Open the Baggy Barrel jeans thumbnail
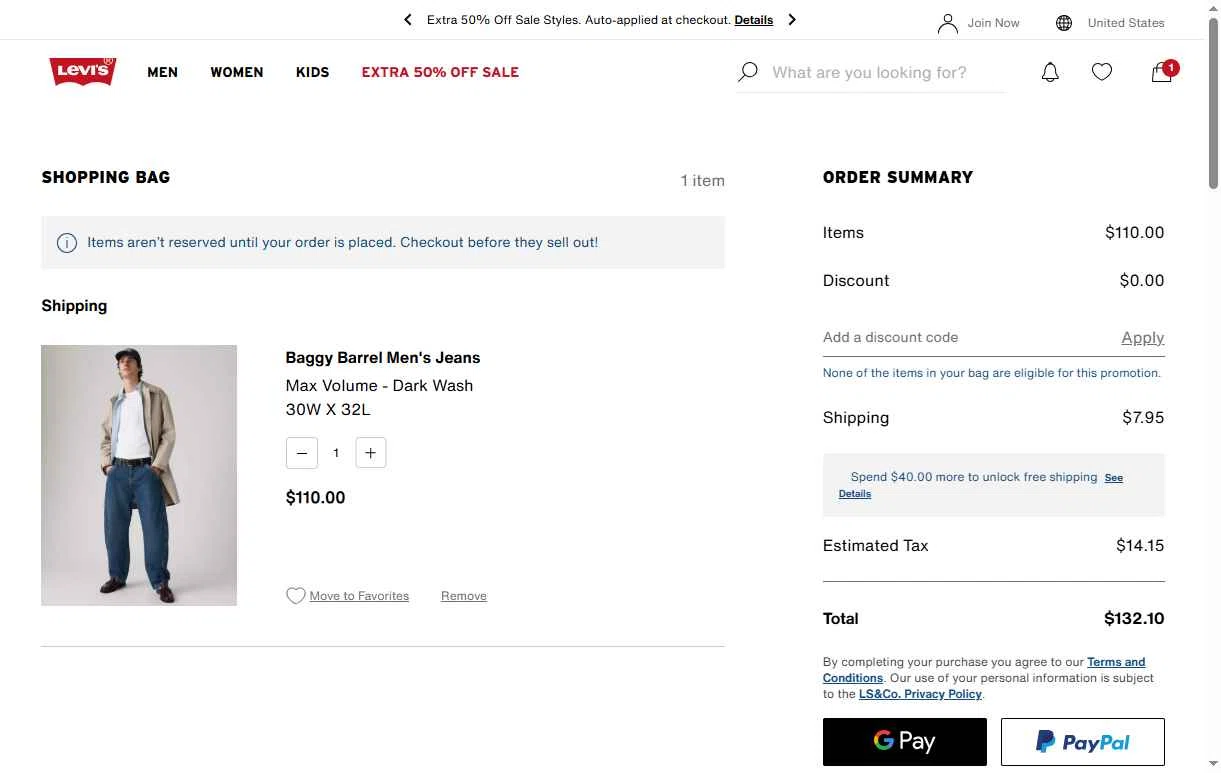Screen dimensions: 1221x773 pyautogui.click(x=139, y=475)
